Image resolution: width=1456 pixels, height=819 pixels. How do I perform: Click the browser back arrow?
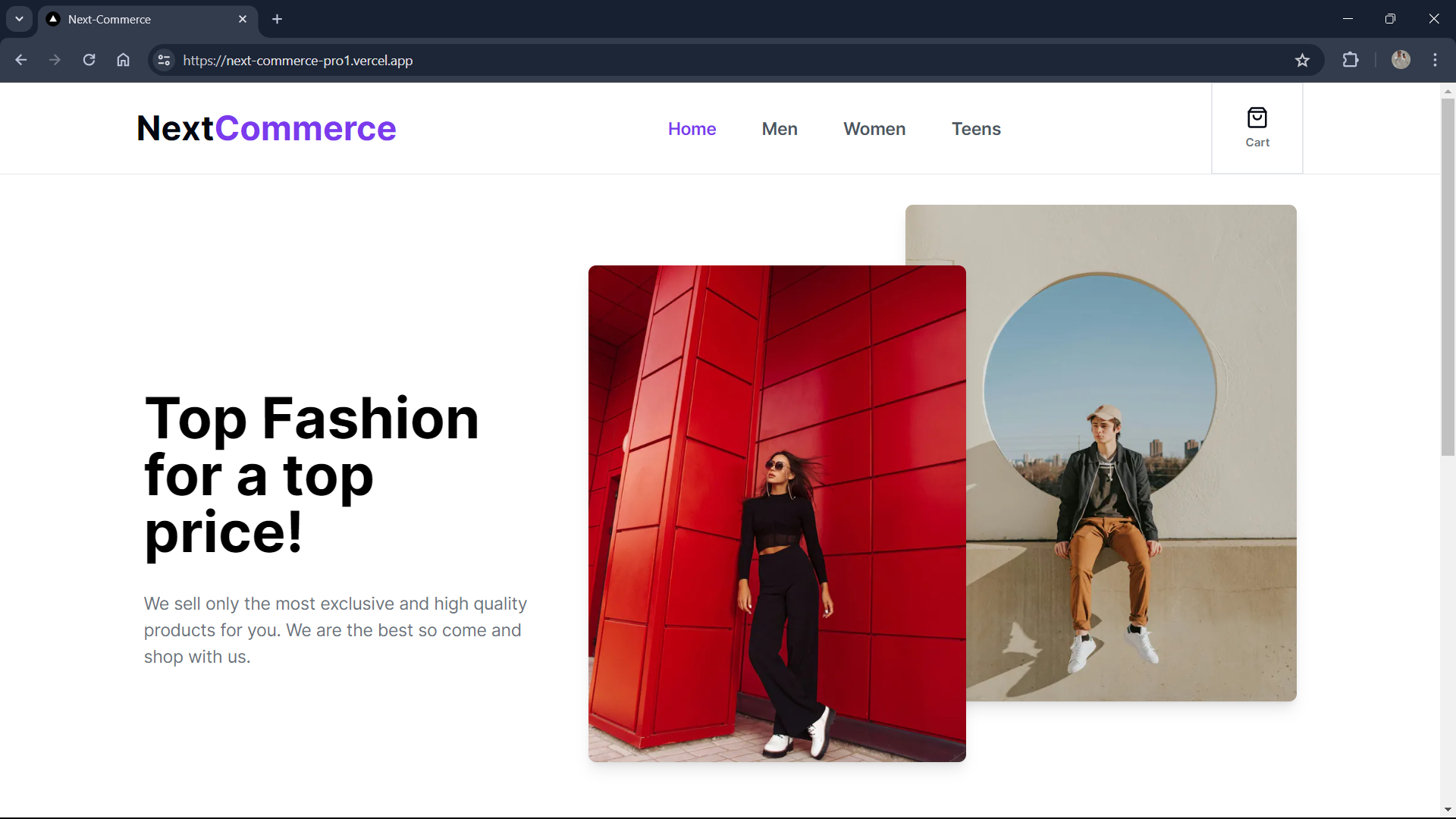(21, 60)
